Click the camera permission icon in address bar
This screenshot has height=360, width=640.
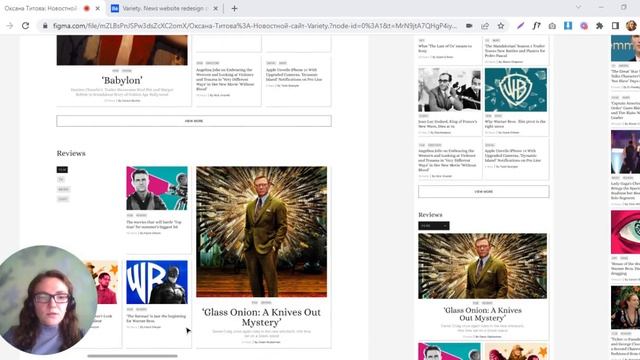(x=469, y=26)
